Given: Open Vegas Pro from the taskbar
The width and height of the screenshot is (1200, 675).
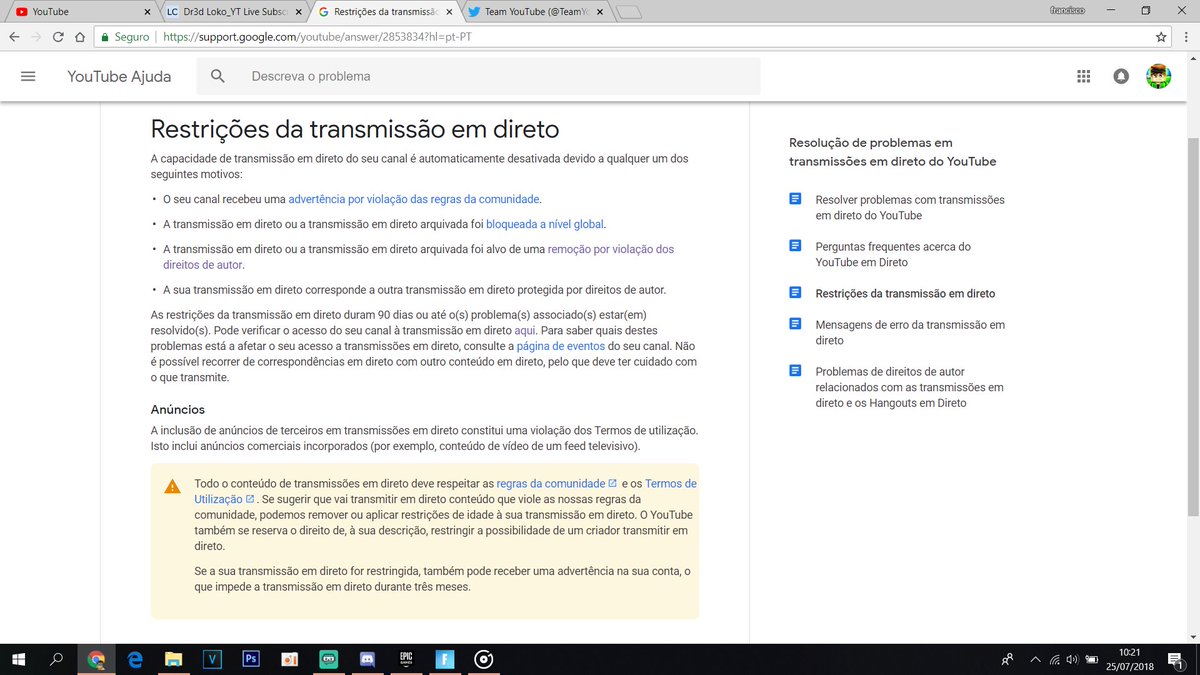Looking at the screenshot, I should [212, 659].
